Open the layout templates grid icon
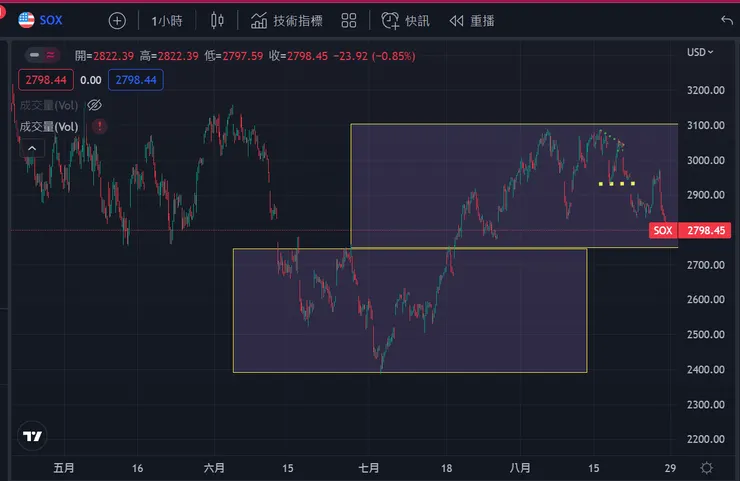The width and height of the screenshot is (740, 481). (349, 21)
